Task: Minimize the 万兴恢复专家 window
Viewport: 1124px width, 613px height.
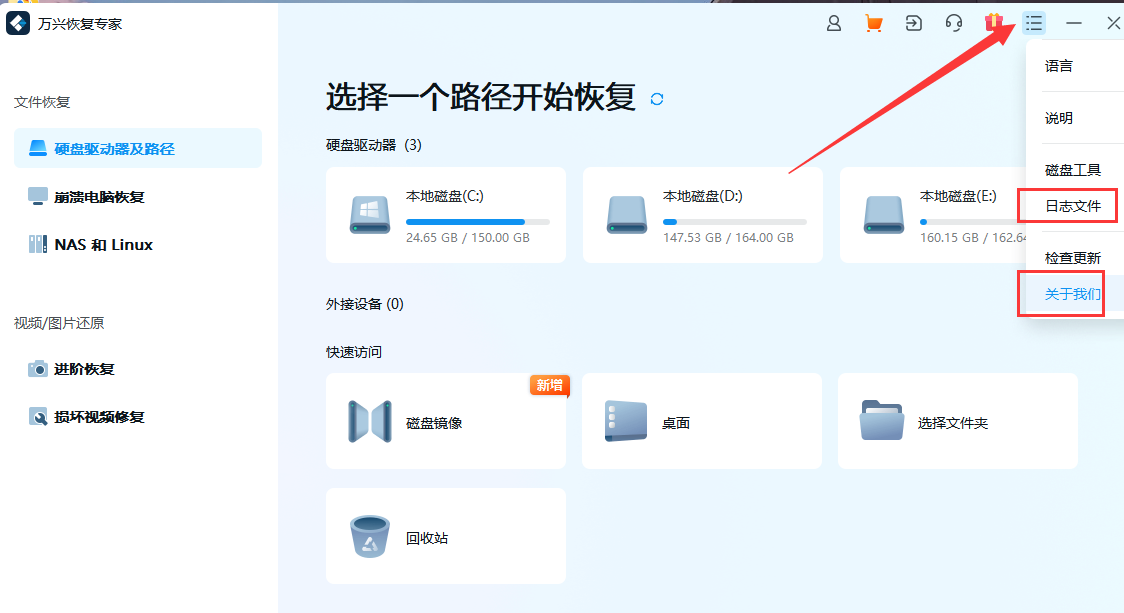Action: click(1074, 24)
